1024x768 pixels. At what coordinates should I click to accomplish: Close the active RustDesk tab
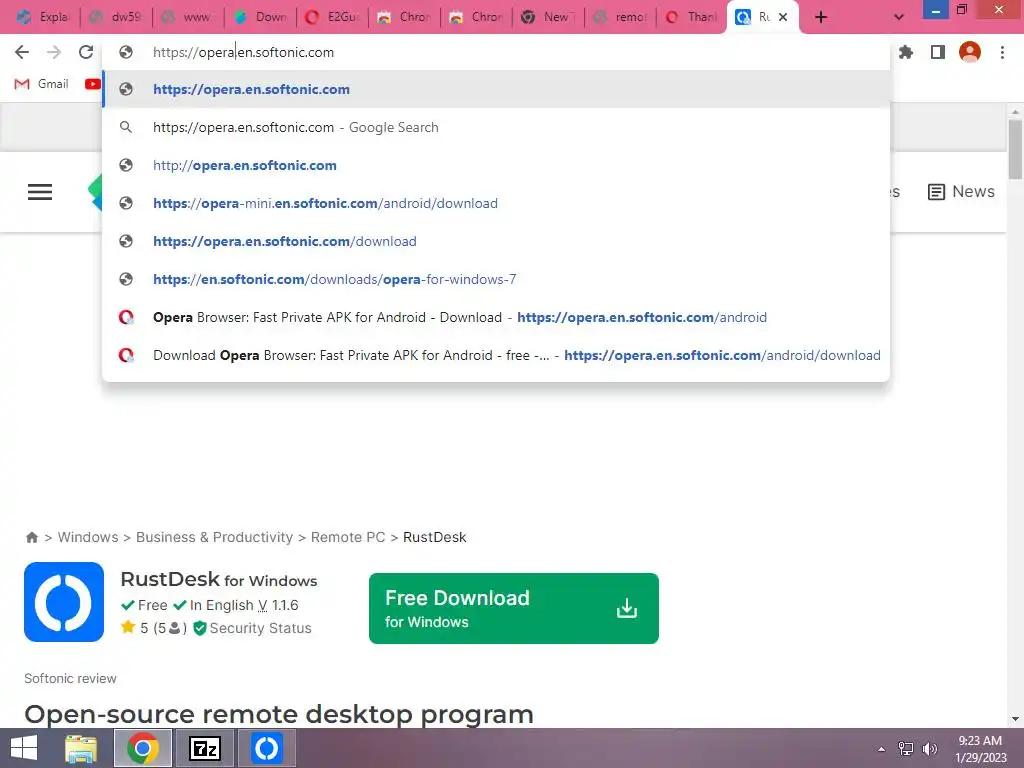tap(783, 17)
